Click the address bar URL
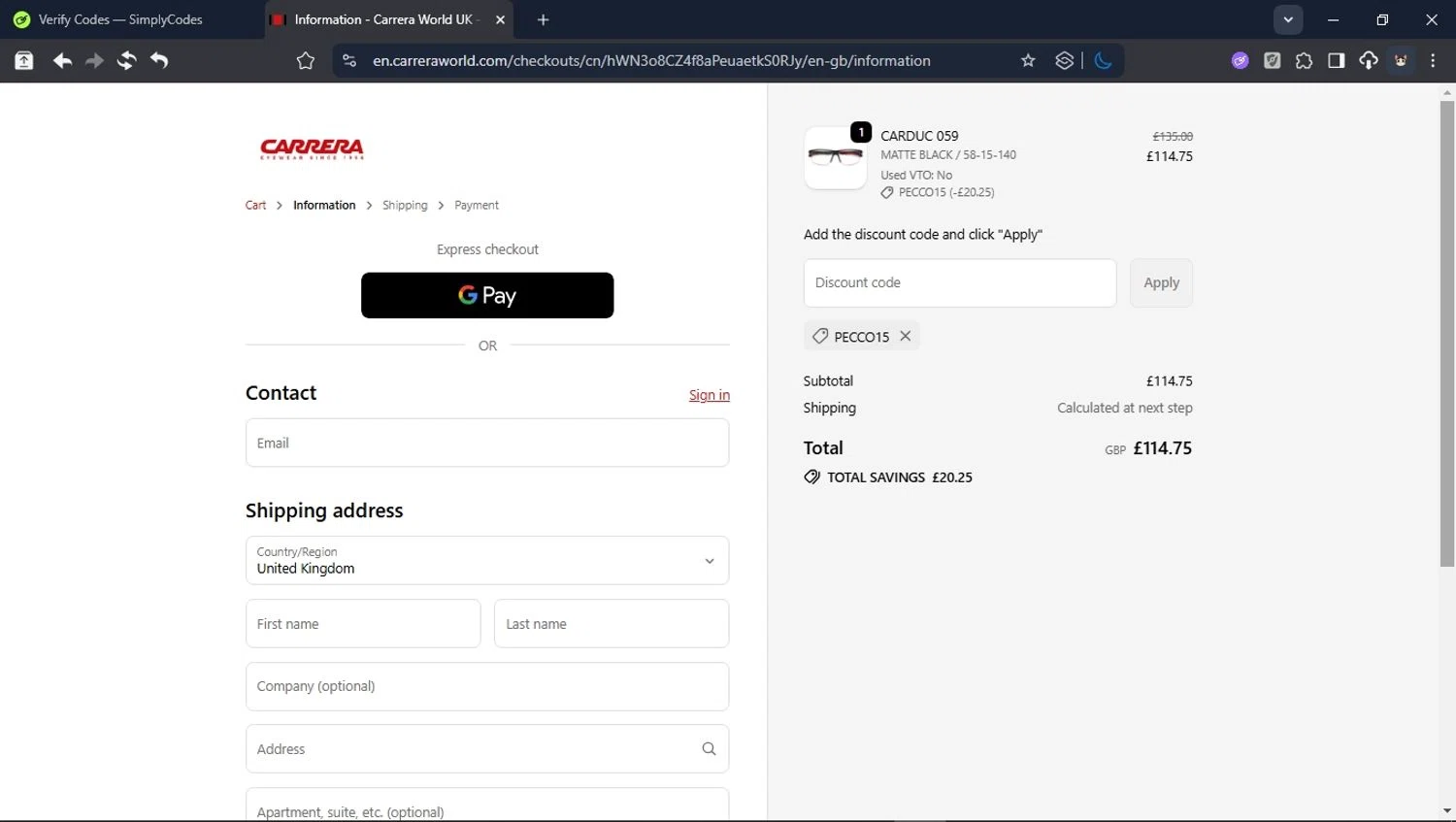 [651, 61]
